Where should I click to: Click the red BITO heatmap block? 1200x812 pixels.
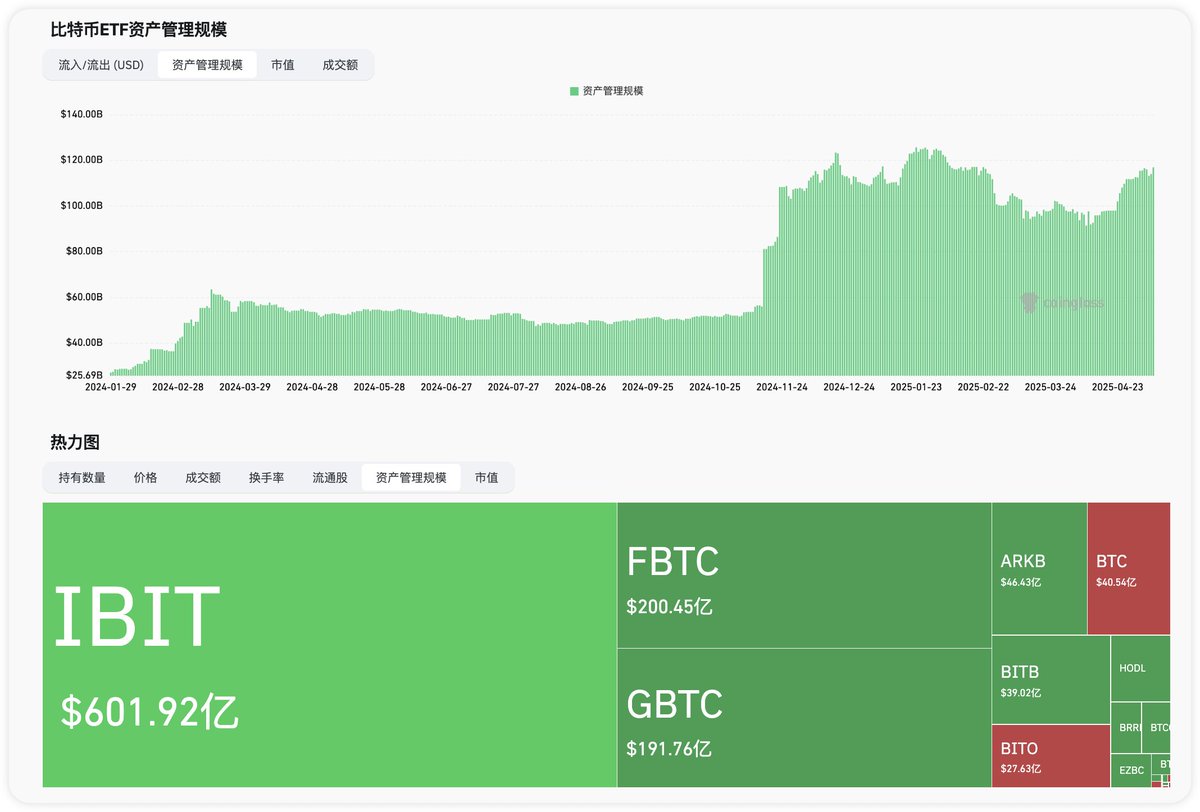tap(1051, 756)
